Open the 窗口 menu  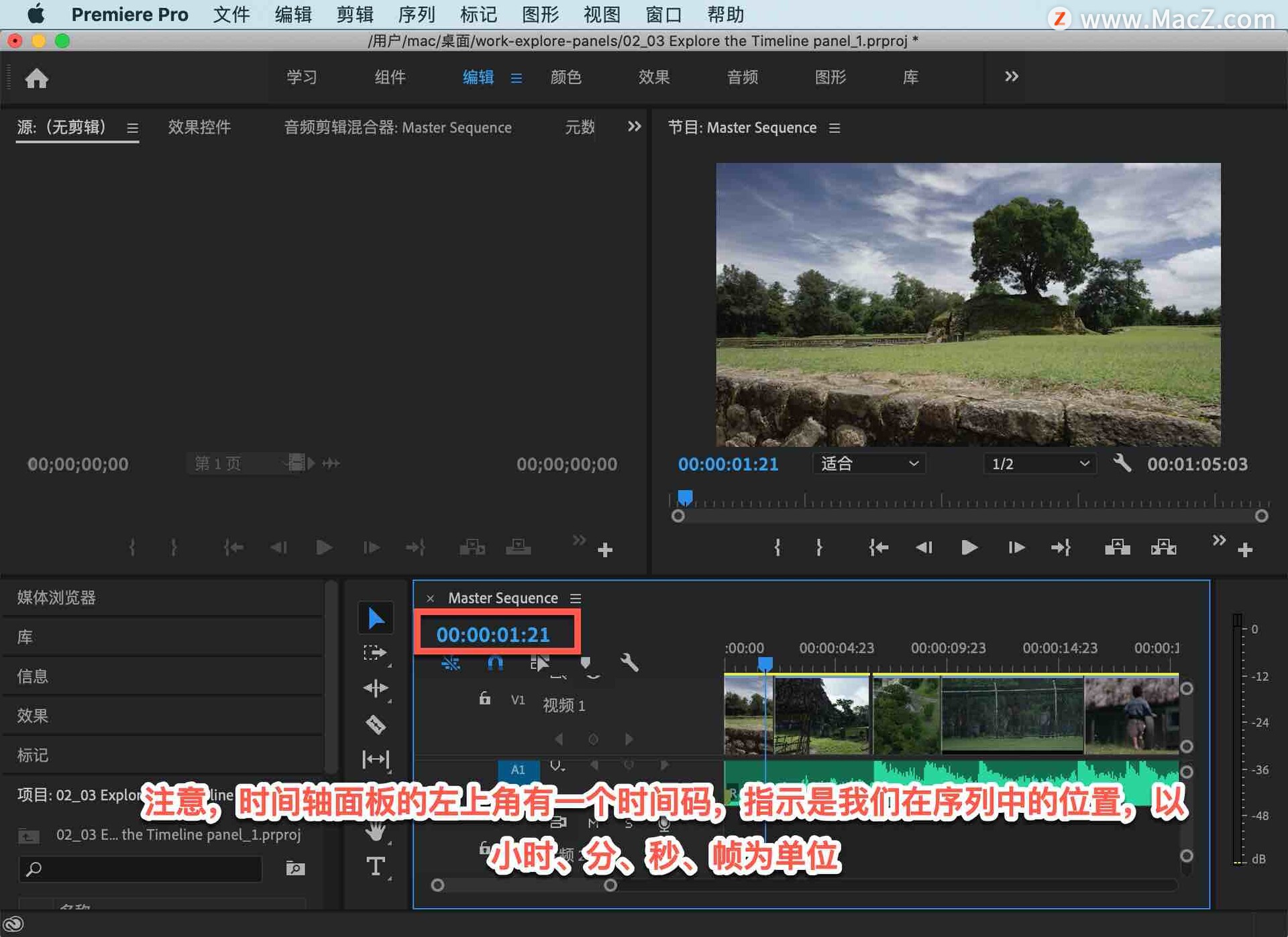point(663,14)
